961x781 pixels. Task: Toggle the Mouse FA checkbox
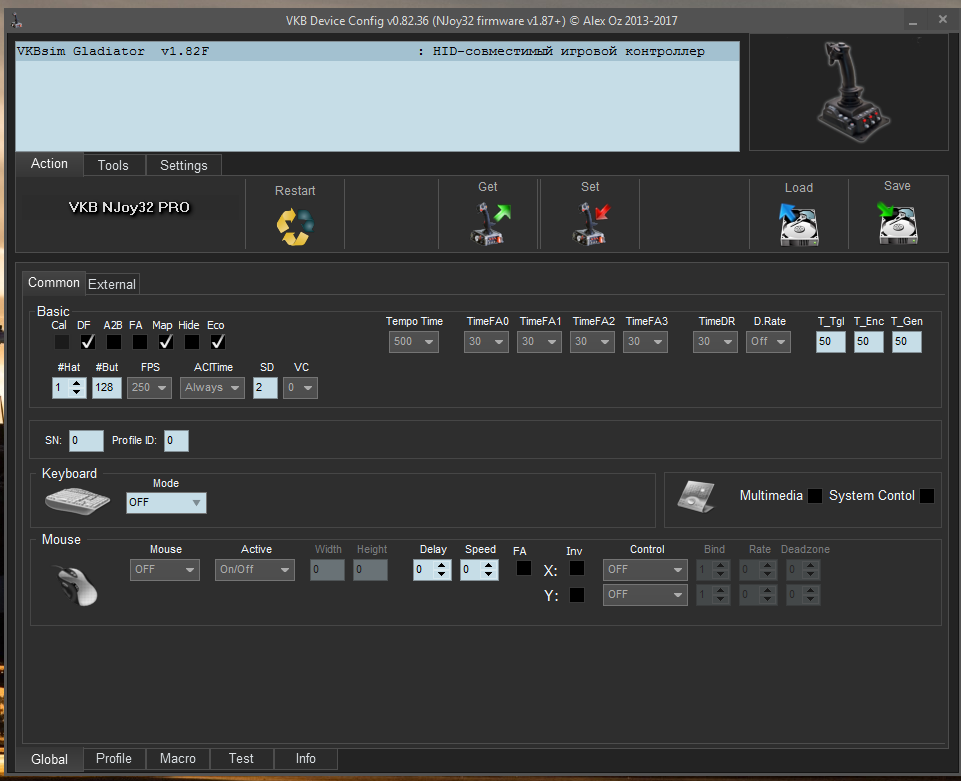click(x=523, y=568)
